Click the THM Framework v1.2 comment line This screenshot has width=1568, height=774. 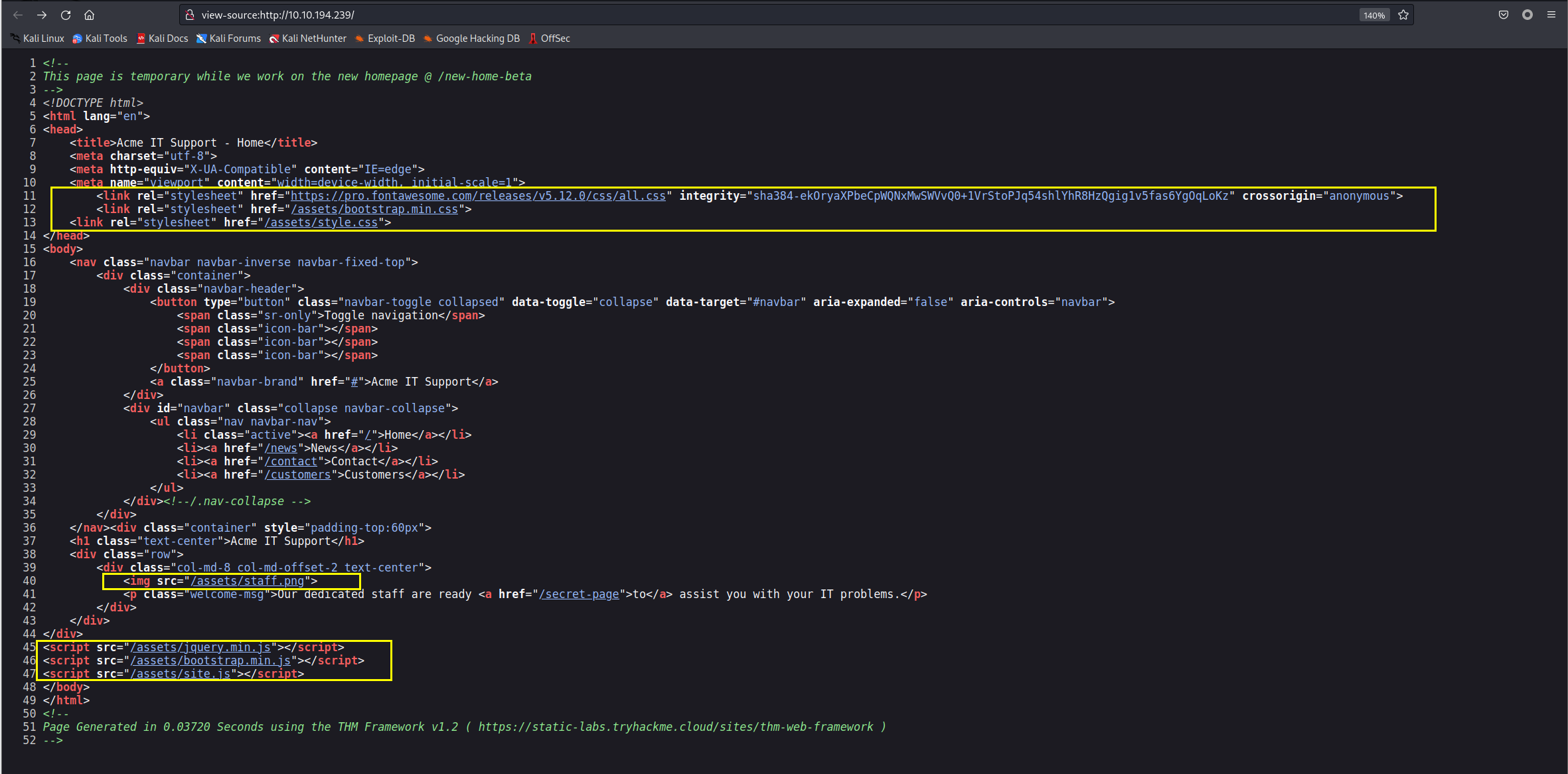tap(465, 727)
